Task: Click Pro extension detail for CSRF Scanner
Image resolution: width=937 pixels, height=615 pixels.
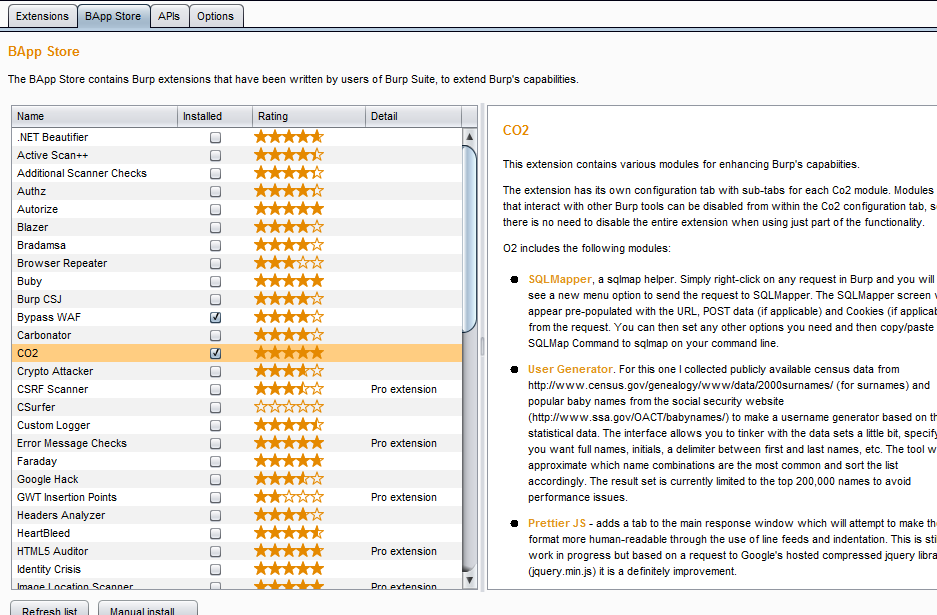Action: pyautogui.click(x=404, y=389)
